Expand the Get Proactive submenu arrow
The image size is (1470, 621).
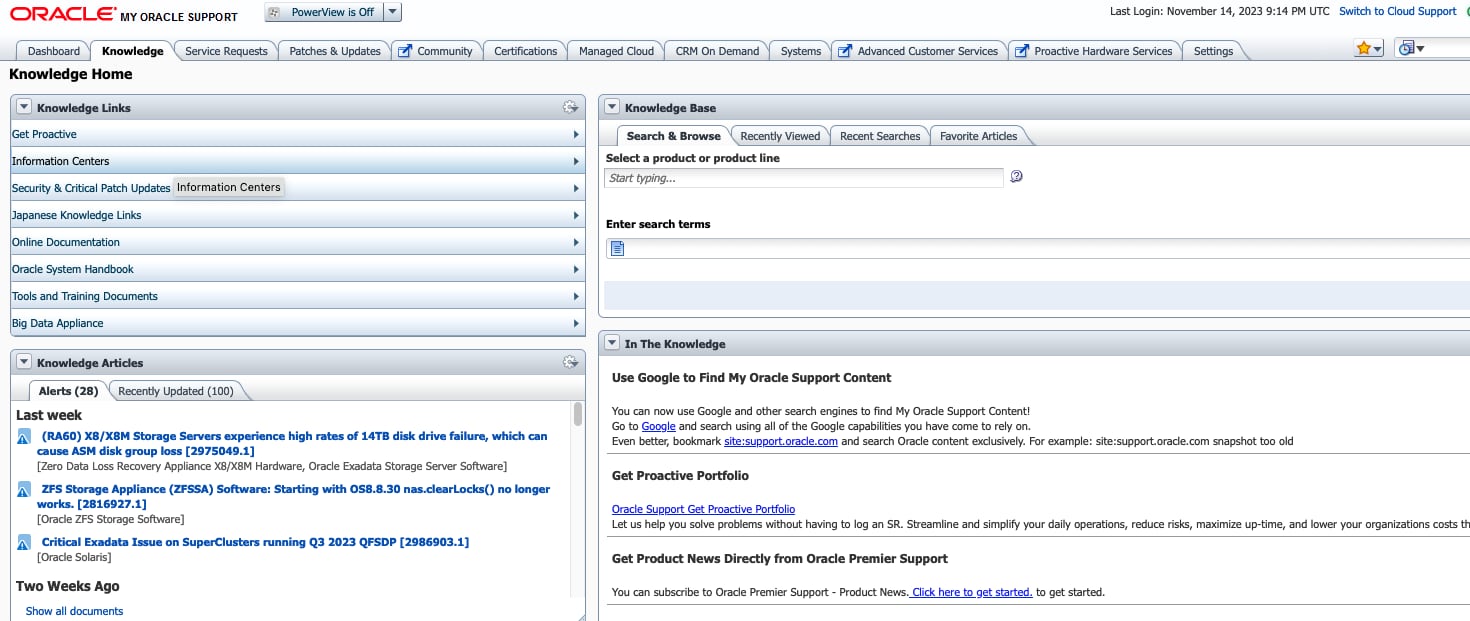pos(576,135)
